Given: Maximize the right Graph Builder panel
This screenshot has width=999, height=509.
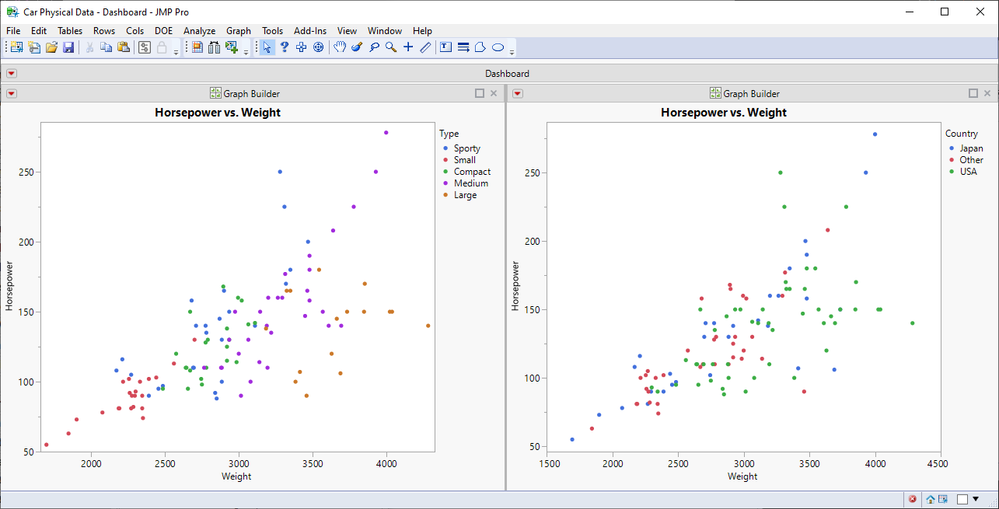Looking at the screenshot, I should pyautogui.click(x=973, y=93).
